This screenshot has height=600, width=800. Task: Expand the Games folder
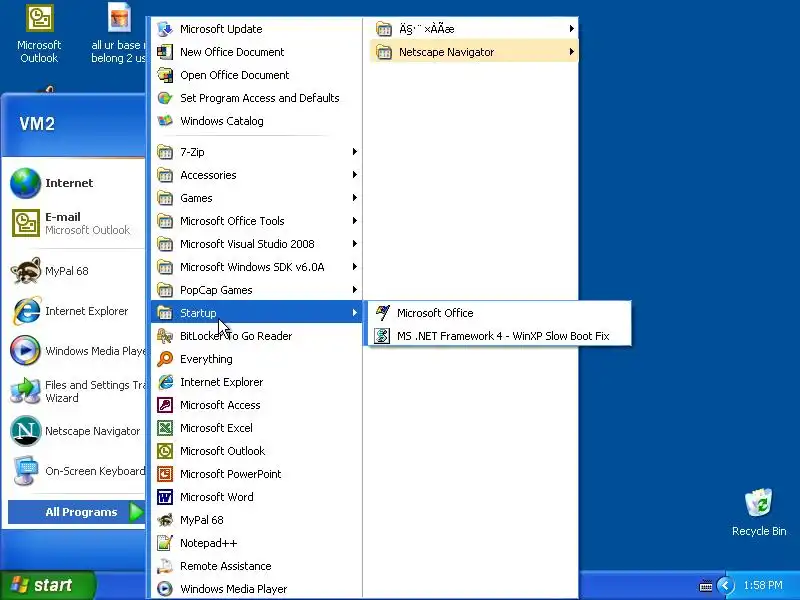pos(257,198)
